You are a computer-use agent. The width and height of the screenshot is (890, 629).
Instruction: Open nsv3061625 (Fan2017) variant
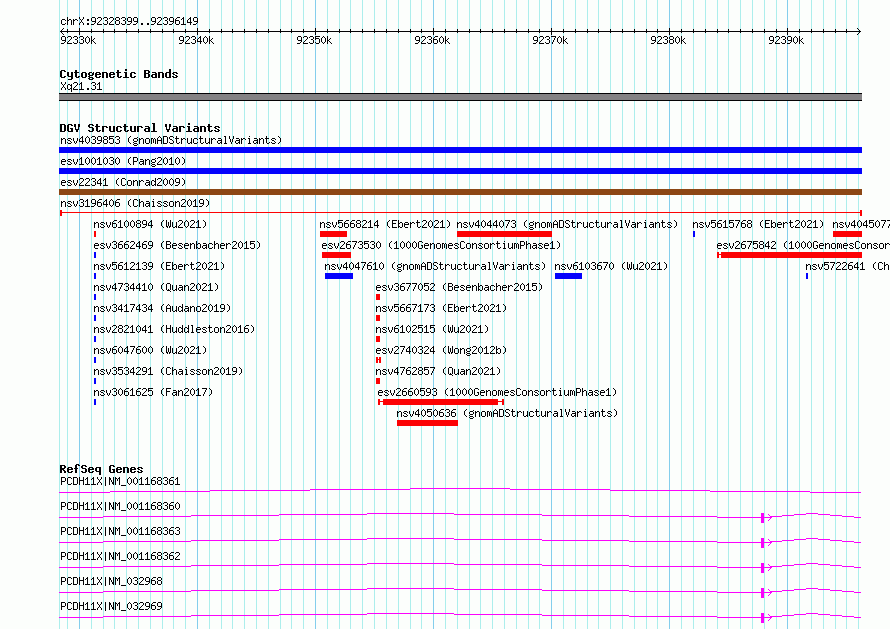click(x=153, y=392)
